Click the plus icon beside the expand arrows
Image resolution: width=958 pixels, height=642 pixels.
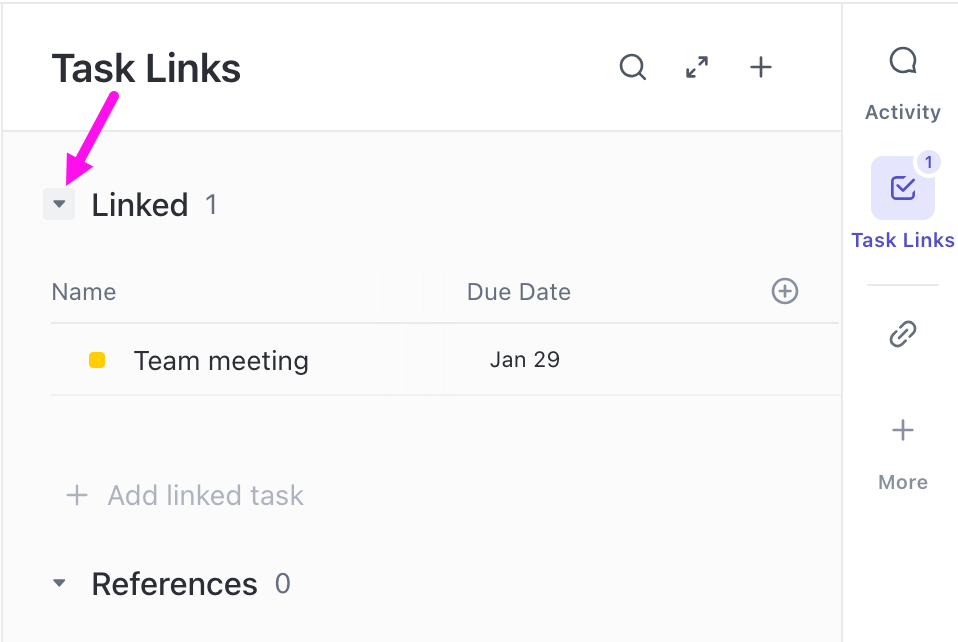[761, 68]
